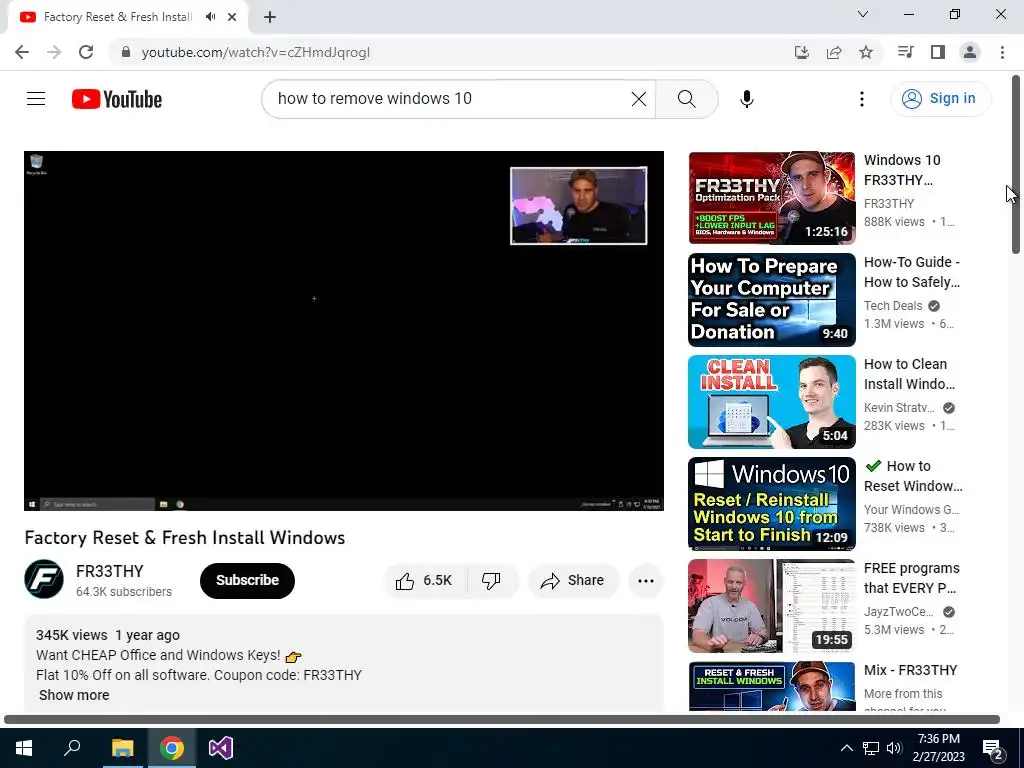1024x768 pixels.
Task: Open FREE programs video thumbnail
Action: pyautogui.click(x=771, y=605)
